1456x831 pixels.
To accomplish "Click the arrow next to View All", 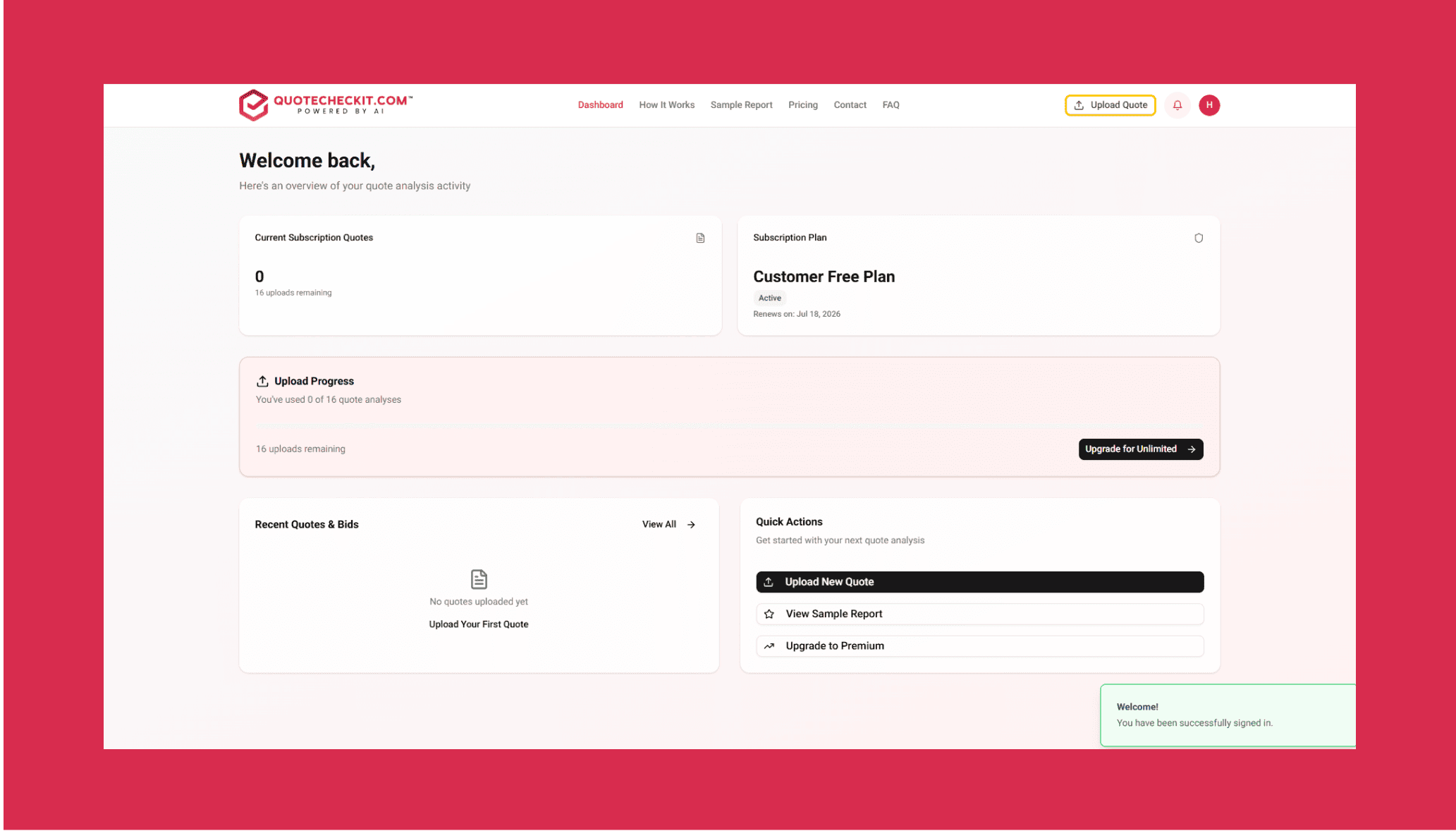I will pyautogui.click(x=692, y=525).
